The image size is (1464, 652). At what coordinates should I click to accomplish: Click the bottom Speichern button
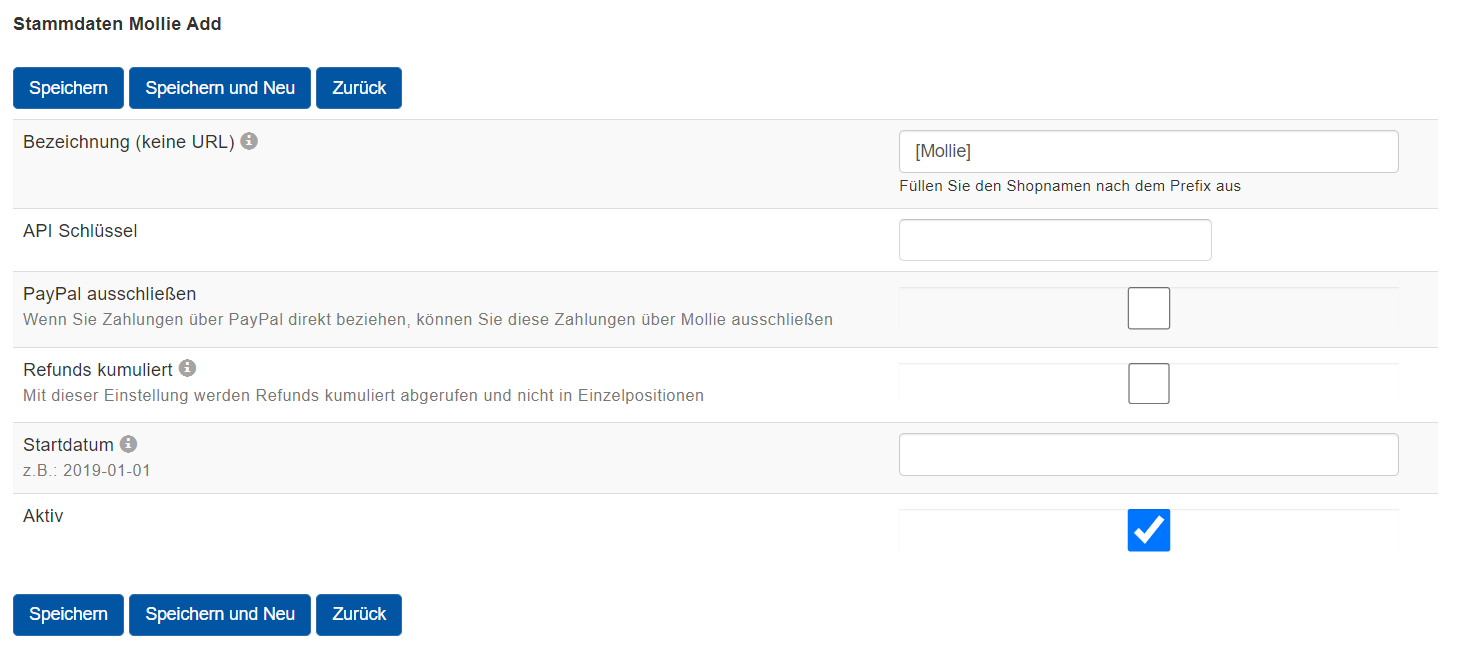coord(68,615)
